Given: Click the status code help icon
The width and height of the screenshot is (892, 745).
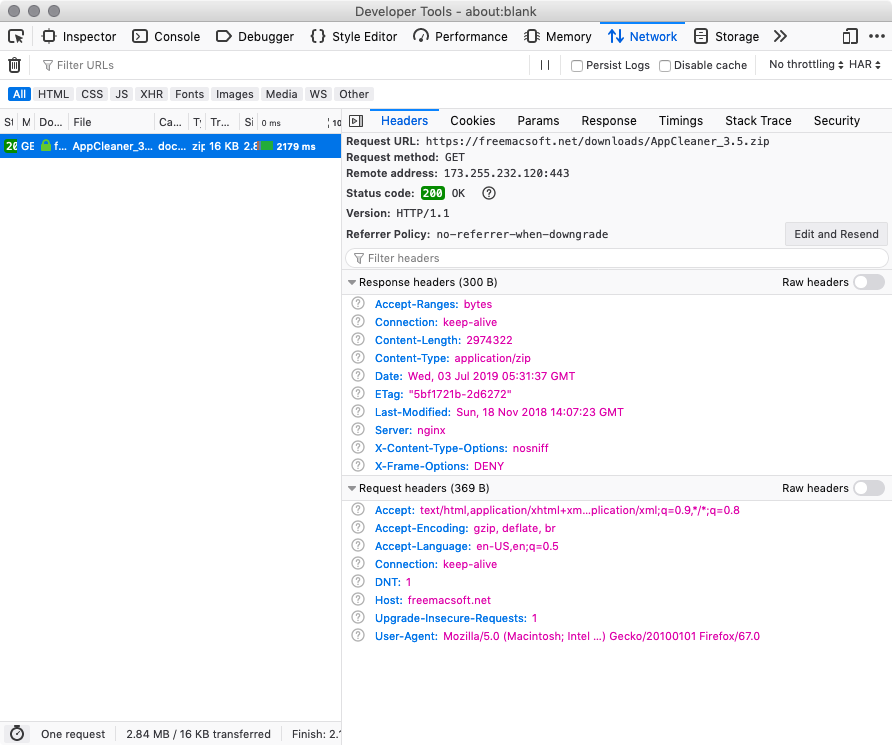Looking at the screenshot, I should click(x=489, y=194).
